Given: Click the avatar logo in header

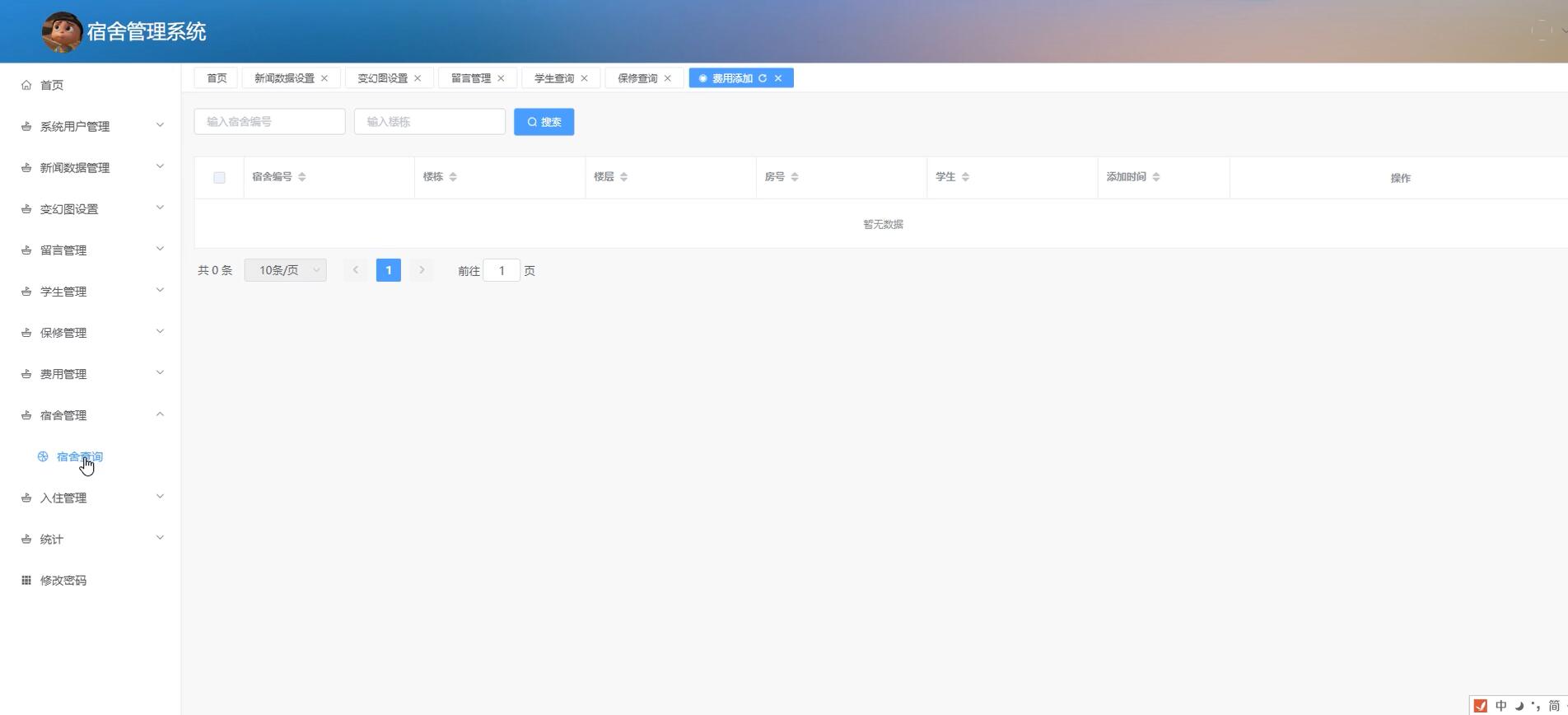Looking at the screenshot, I should 62,32.
